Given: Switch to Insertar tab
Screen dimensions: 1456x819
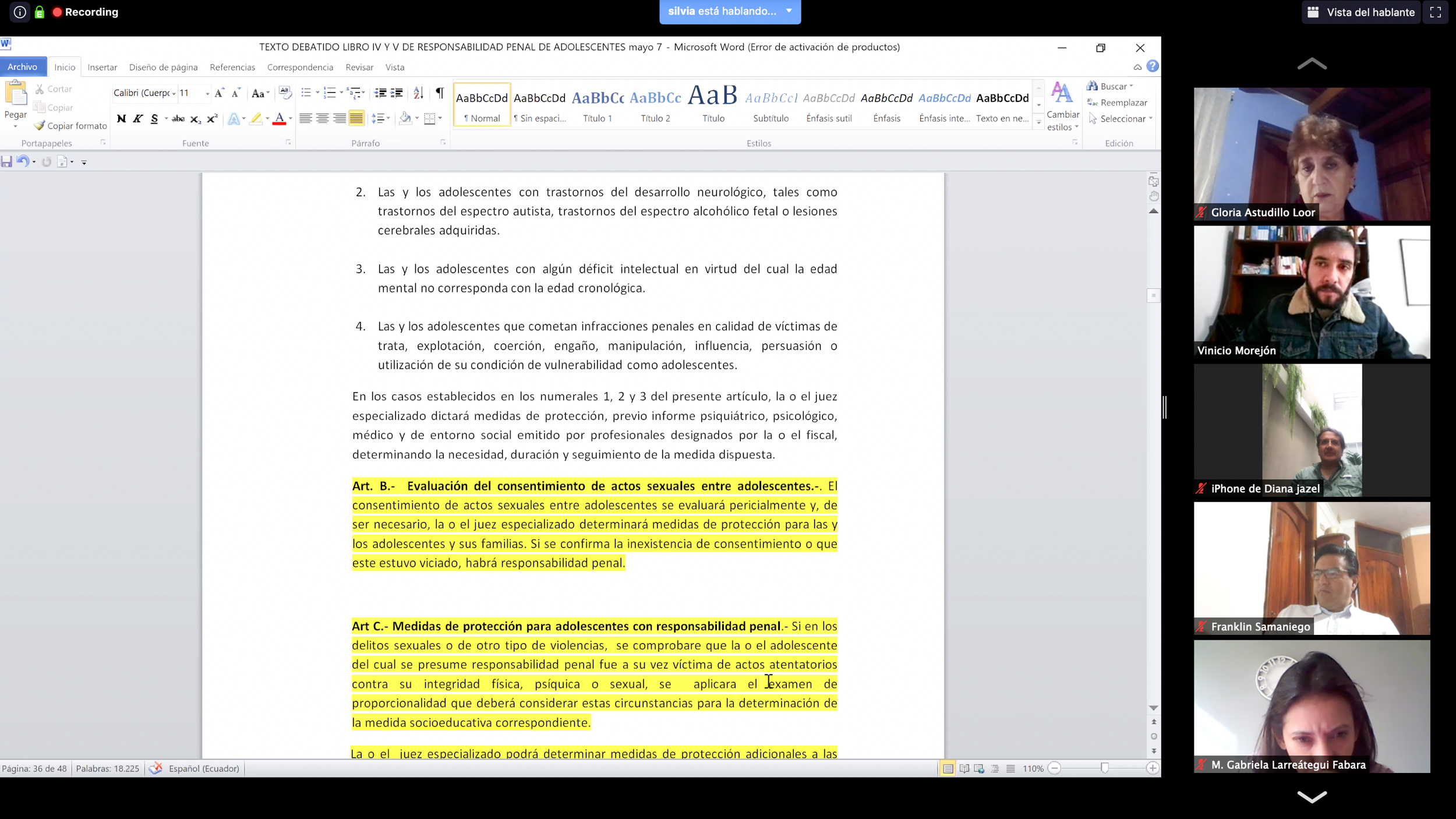Looking at the screenshot, I should pos(103,67).
